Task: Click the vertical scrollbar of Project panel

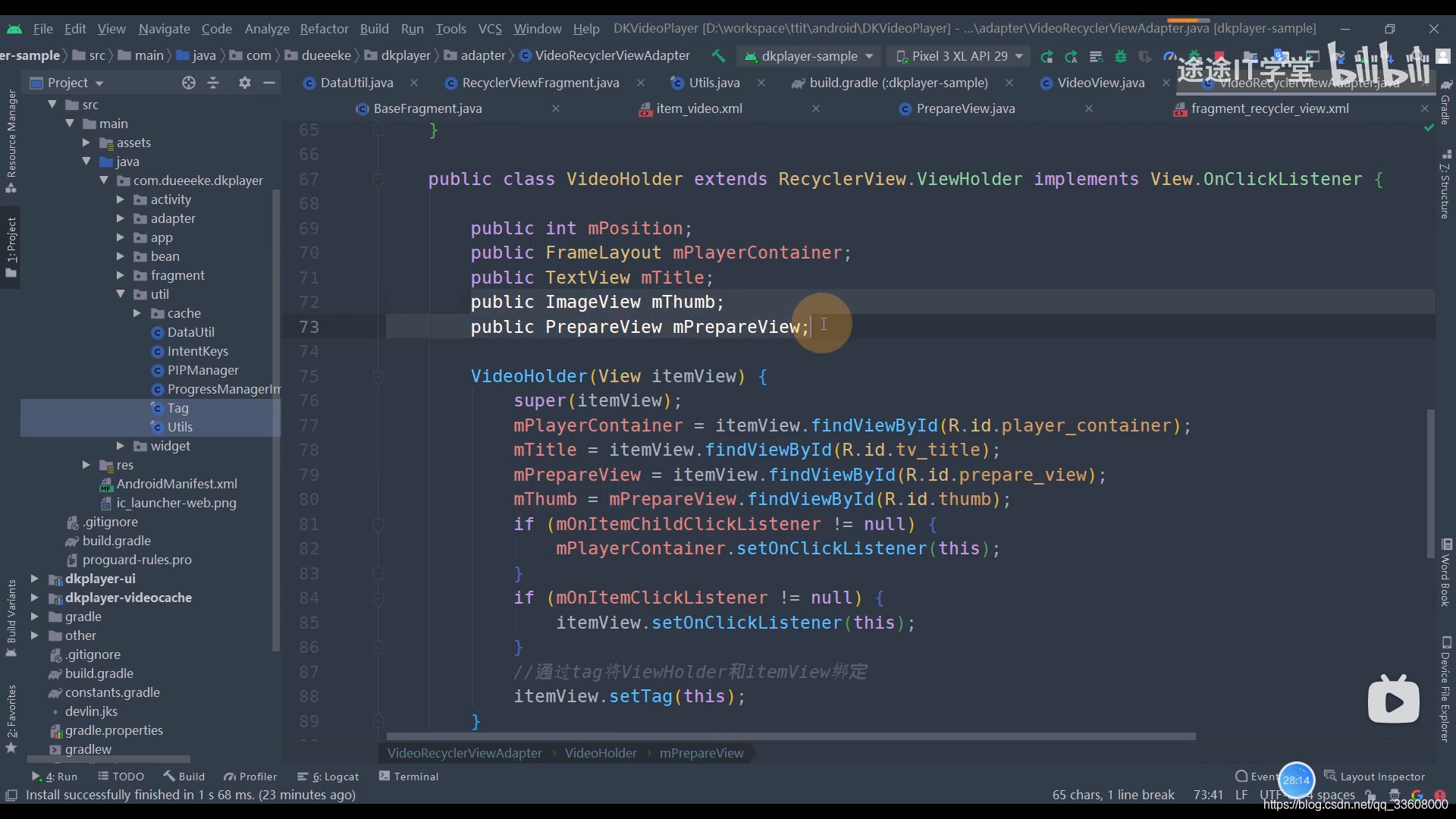Action: (x=276, y=421)
